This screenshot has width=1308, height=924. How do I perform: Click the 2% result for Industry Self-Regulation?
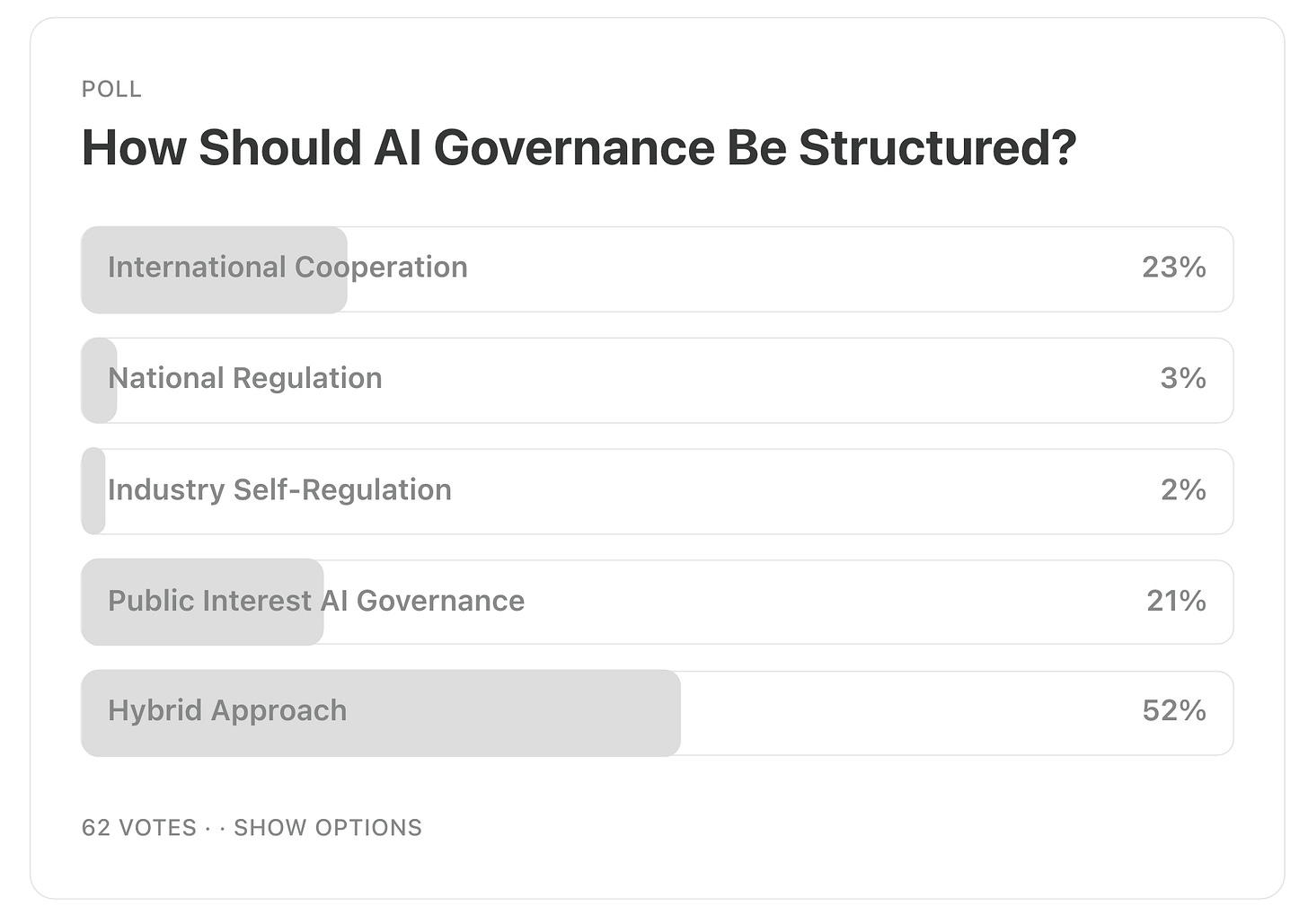[x=1183, y=489]
